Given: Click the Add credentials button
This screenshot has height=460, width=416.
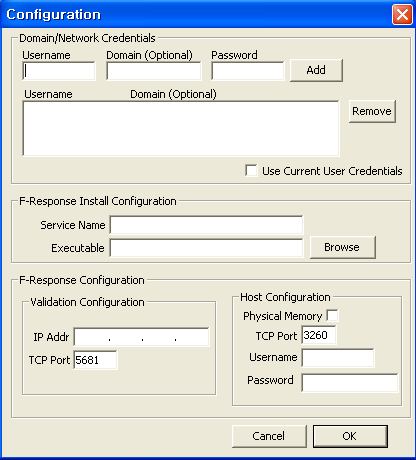Looking at the screenshot, I should (x=316, y=70).
